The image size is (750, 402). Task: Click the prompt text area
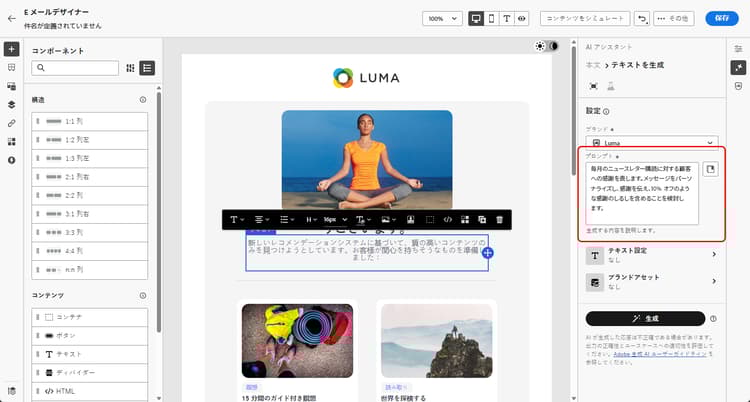pyautogui.click(x=642, y=193)
